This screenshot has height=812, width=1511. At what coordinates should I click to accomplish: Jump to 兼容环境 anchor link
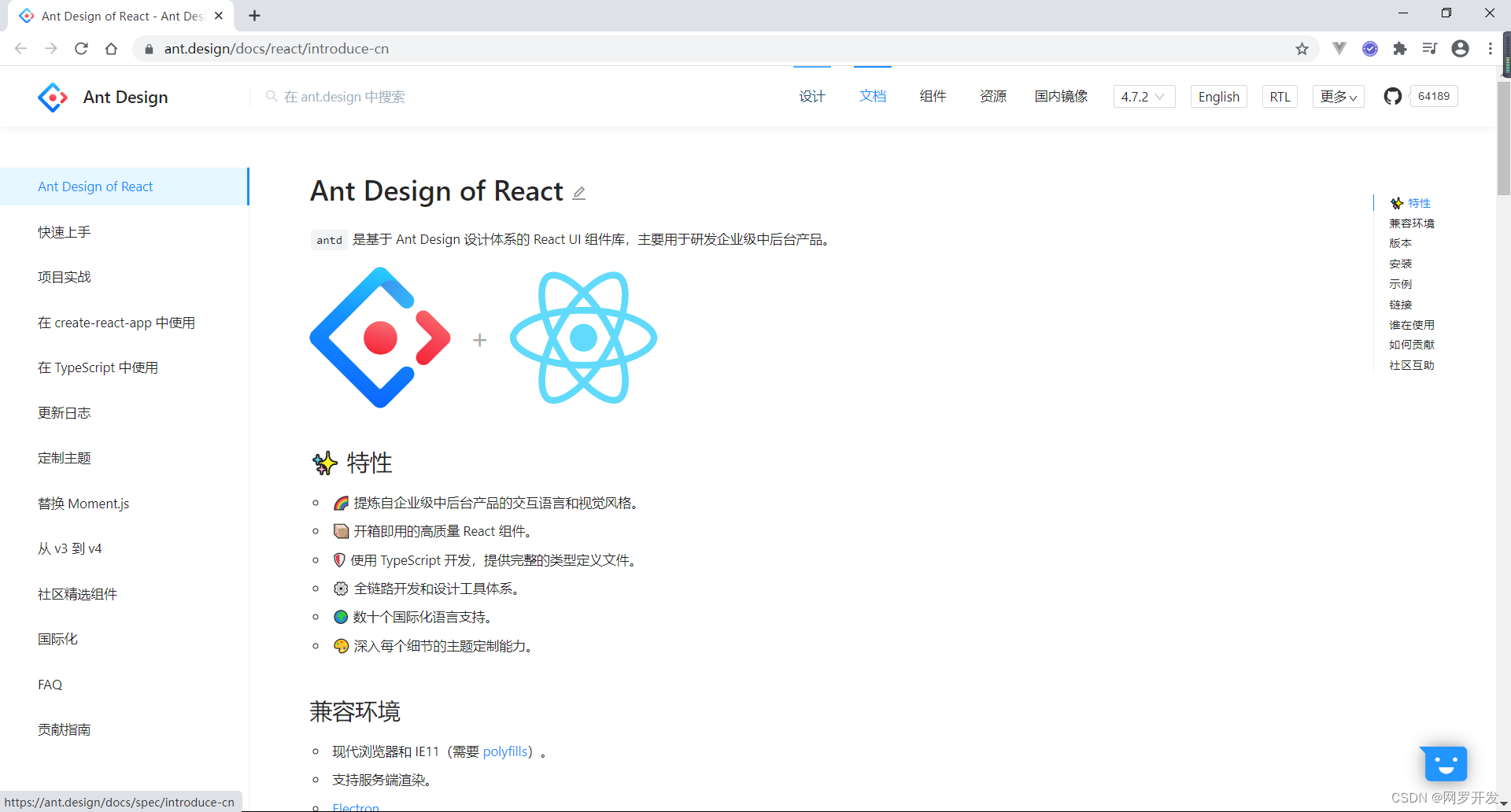coord(1412,223)
